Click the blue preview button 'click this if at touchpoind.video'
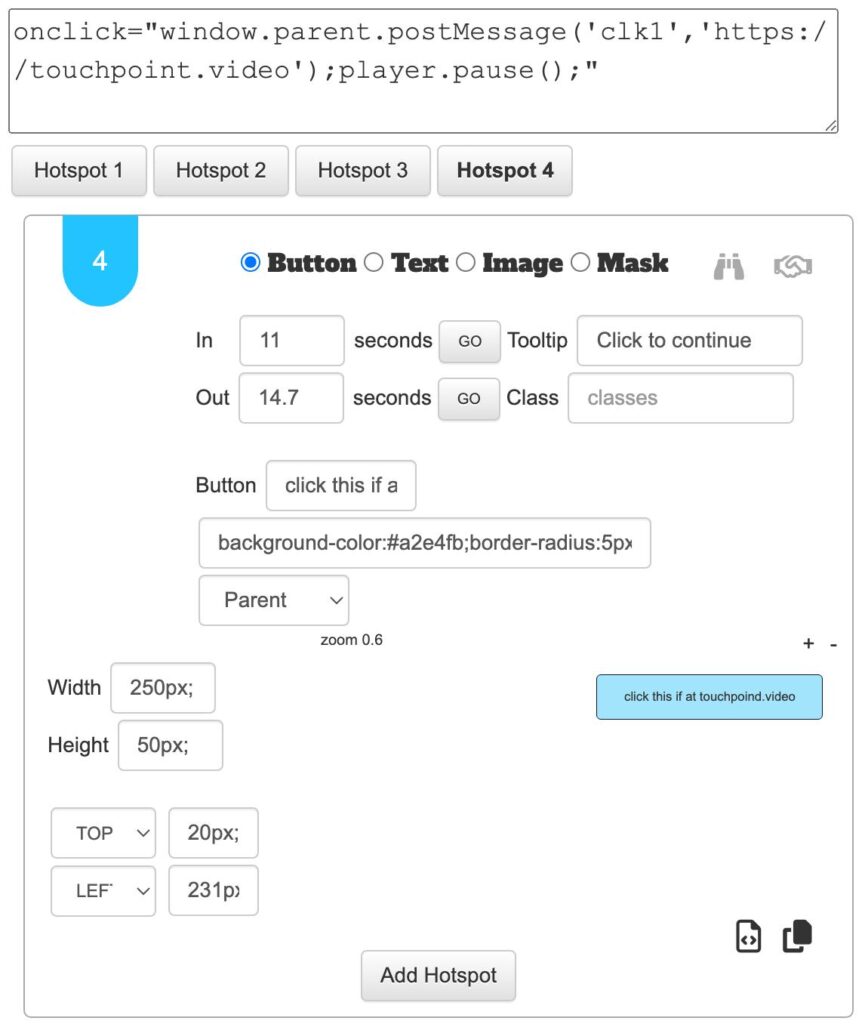This screenshot has height=1024, width=865. 709,697
